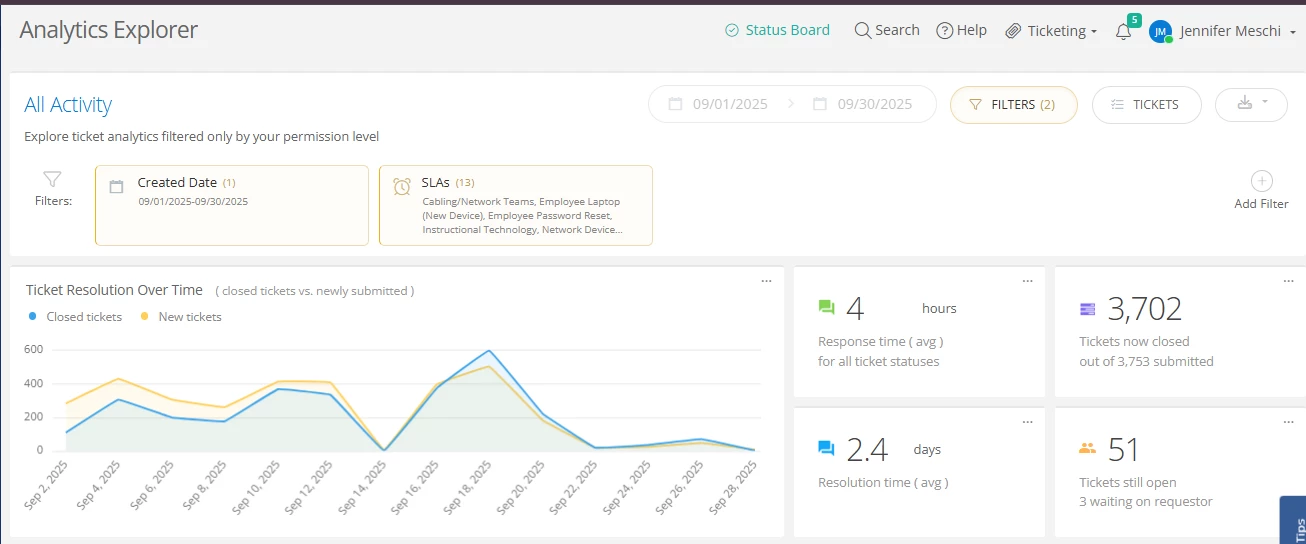This screenshot has width=1306, height=544.
Task: Open the Status Board link
Action: click(777, 30)
